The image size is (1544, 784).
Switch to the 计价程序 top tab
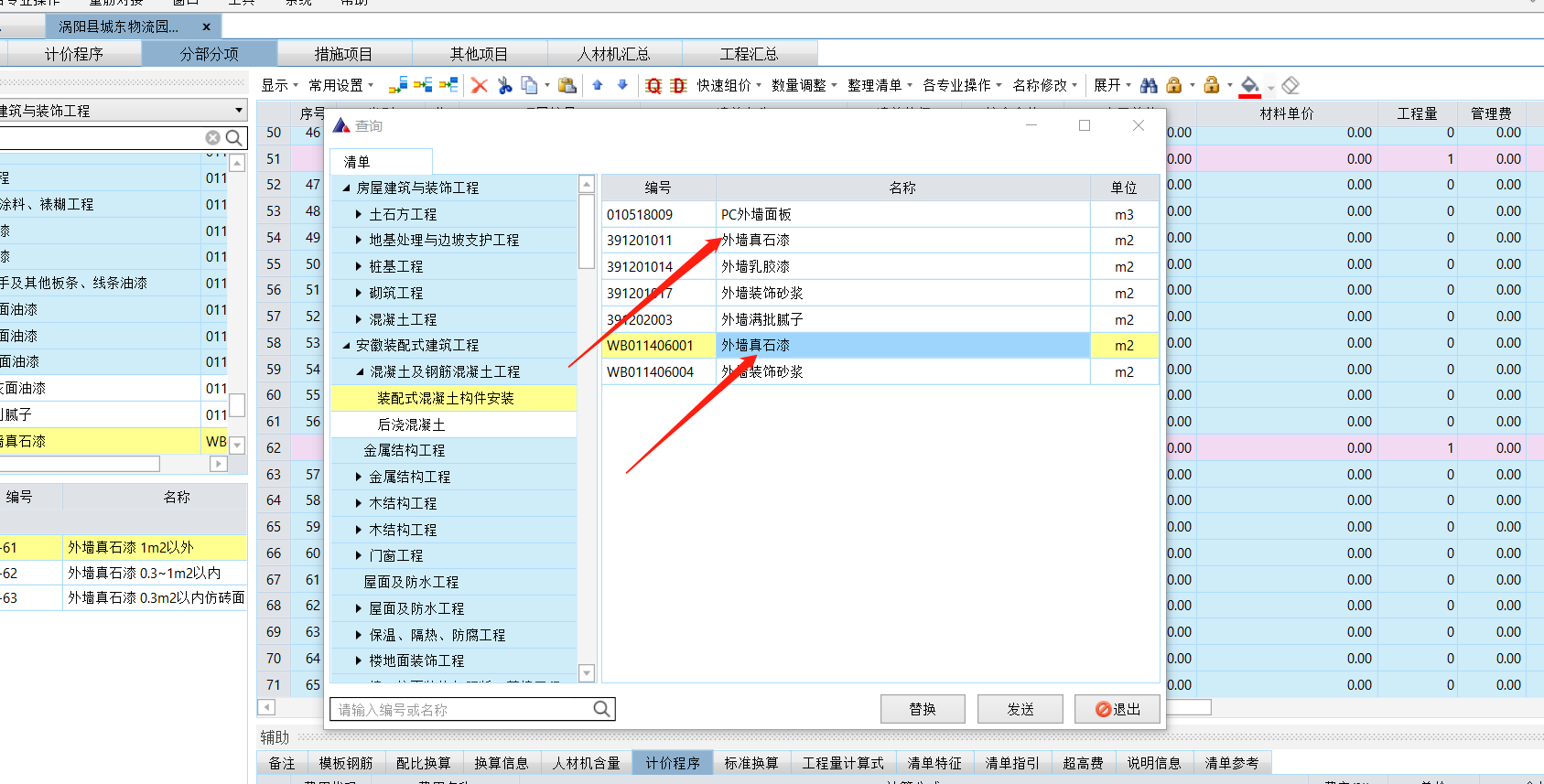tap(74, 54)
